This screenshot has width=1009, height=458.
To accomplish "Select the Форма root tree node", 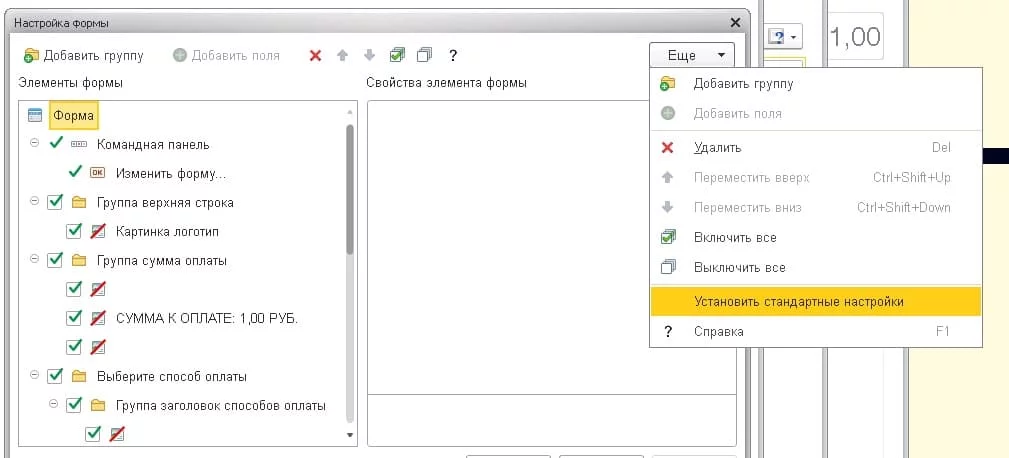I will 73,116.
